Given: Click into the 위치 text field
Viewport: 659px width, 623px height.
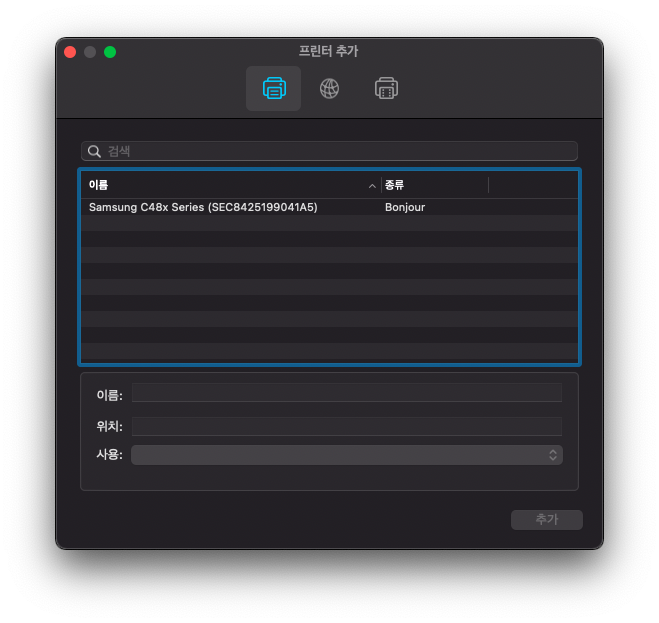Looking at the screenshot, I should click(347, 426).
